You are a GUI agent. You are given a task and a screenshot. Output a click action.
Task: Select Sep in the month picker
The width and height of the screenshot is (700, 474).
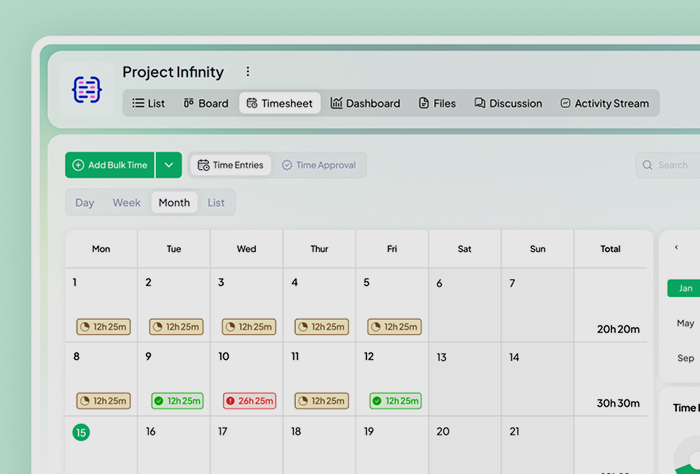pyautogui.click(x=685, y=358)
